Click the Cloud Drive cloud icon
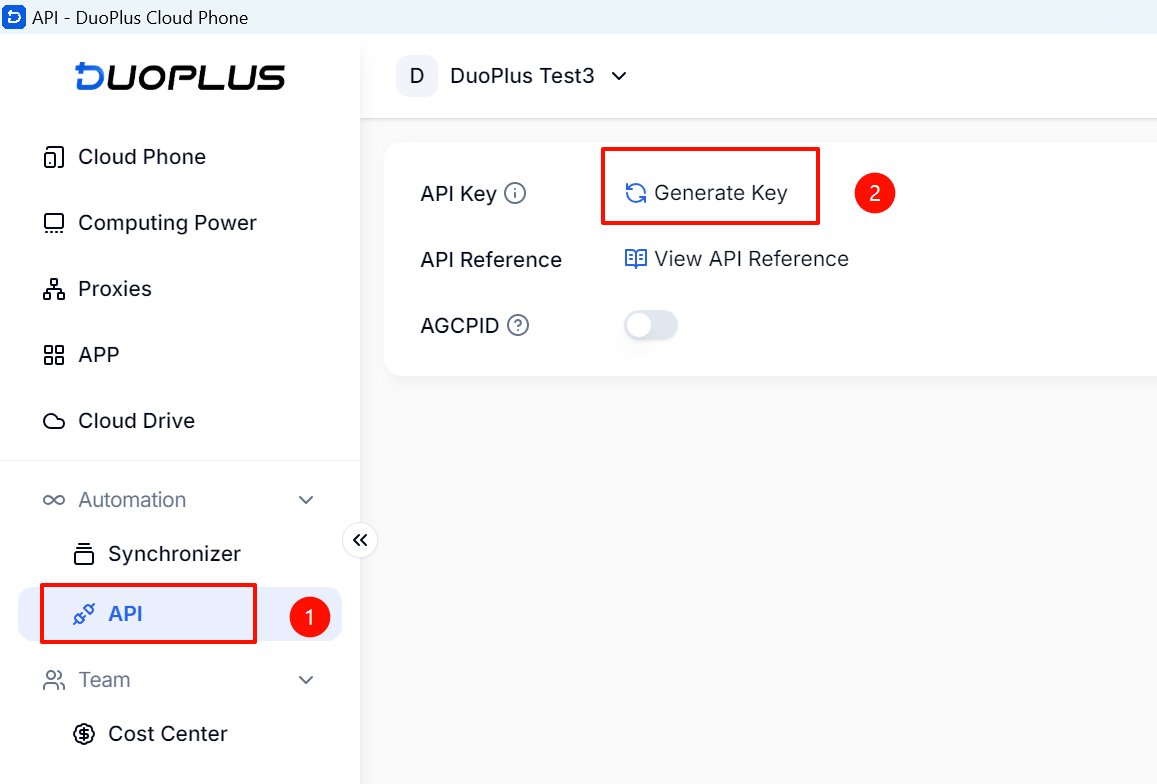 54,421
